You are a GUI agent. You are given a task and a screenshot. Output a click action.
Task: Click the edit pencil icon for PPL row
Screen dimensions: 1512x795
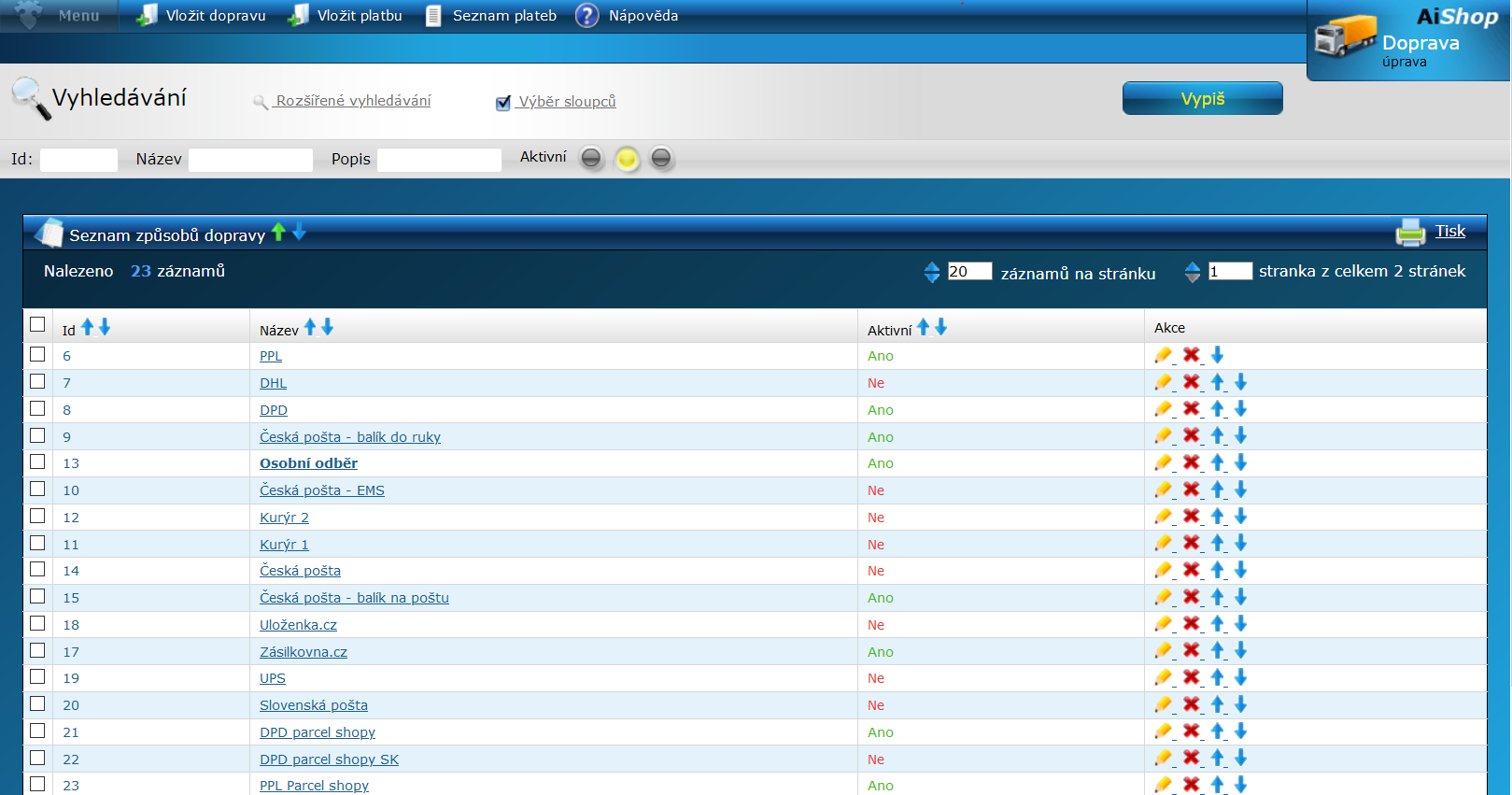pyautogui.click(x=1163, y=355)
